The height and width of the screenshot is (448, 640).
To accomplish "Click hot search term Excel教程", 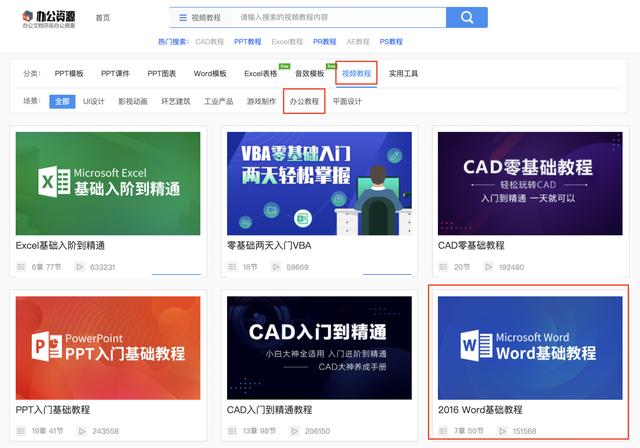I will click(287, 42).
